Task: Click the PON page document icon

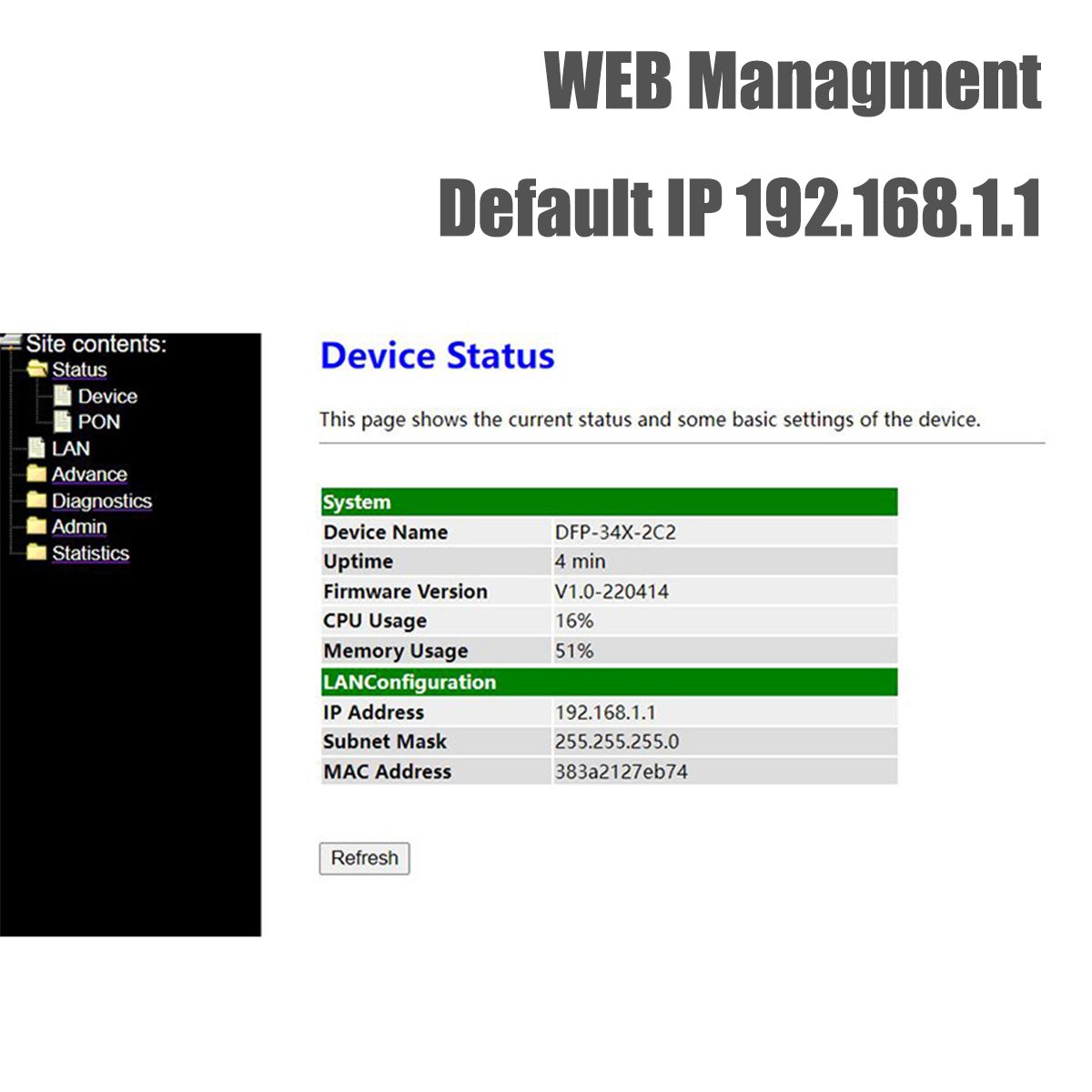Action: pyautogui.click(x=63, y=421)
